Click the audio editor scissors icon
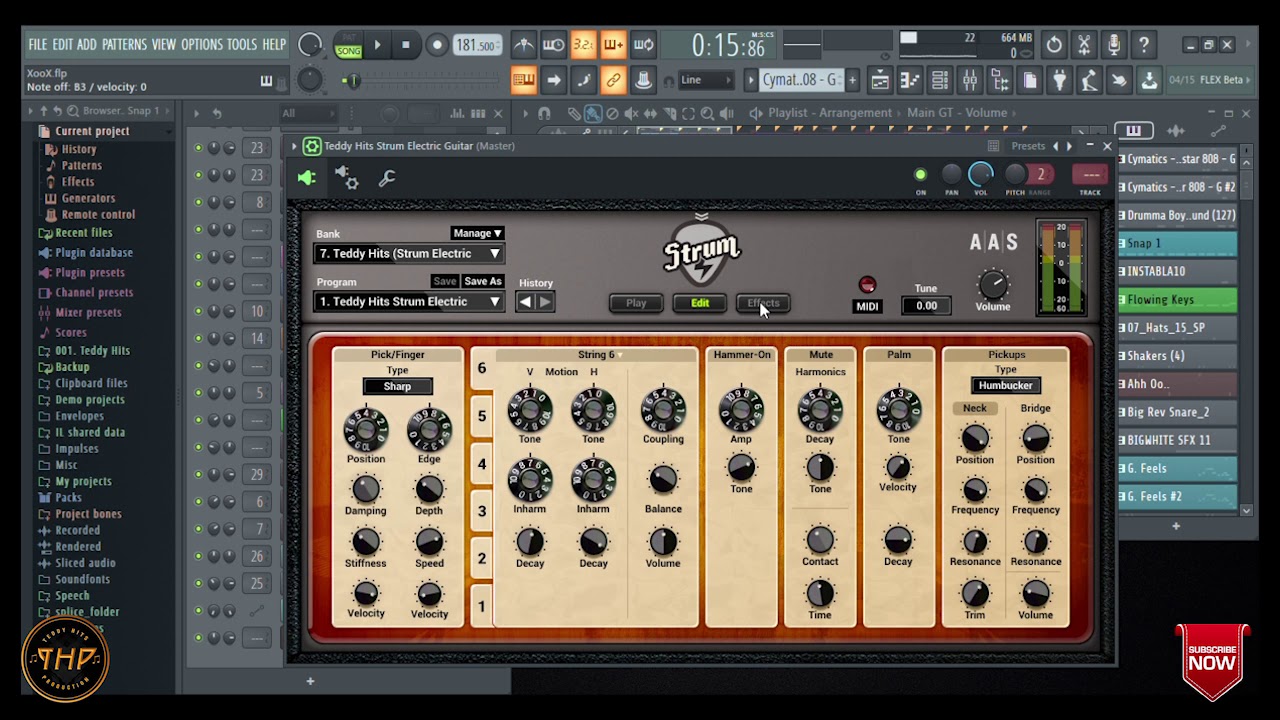This screenshot has width=1280, height=720. (x=1084, y=45)
